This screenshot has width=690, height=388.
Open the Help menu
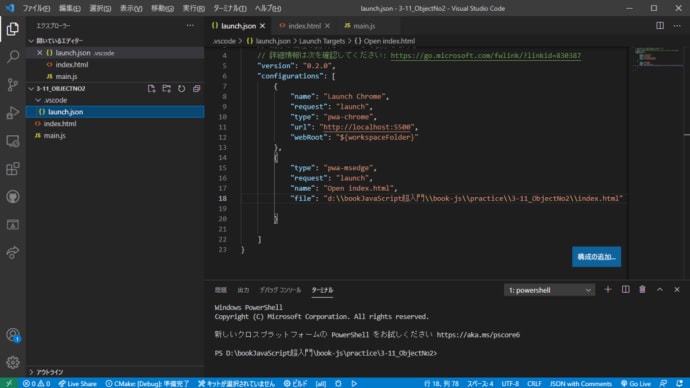268,8
